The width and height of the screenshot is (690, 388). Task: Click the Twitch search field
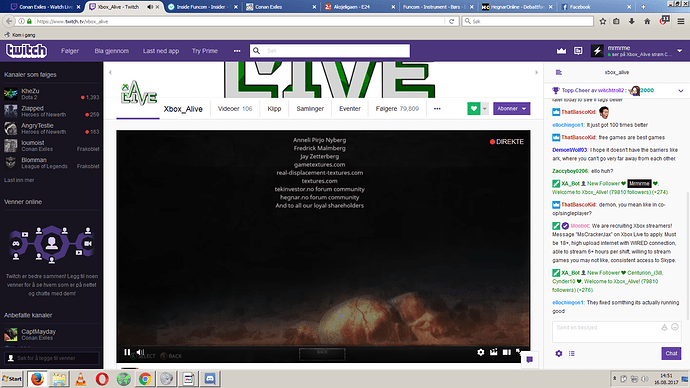330,51
